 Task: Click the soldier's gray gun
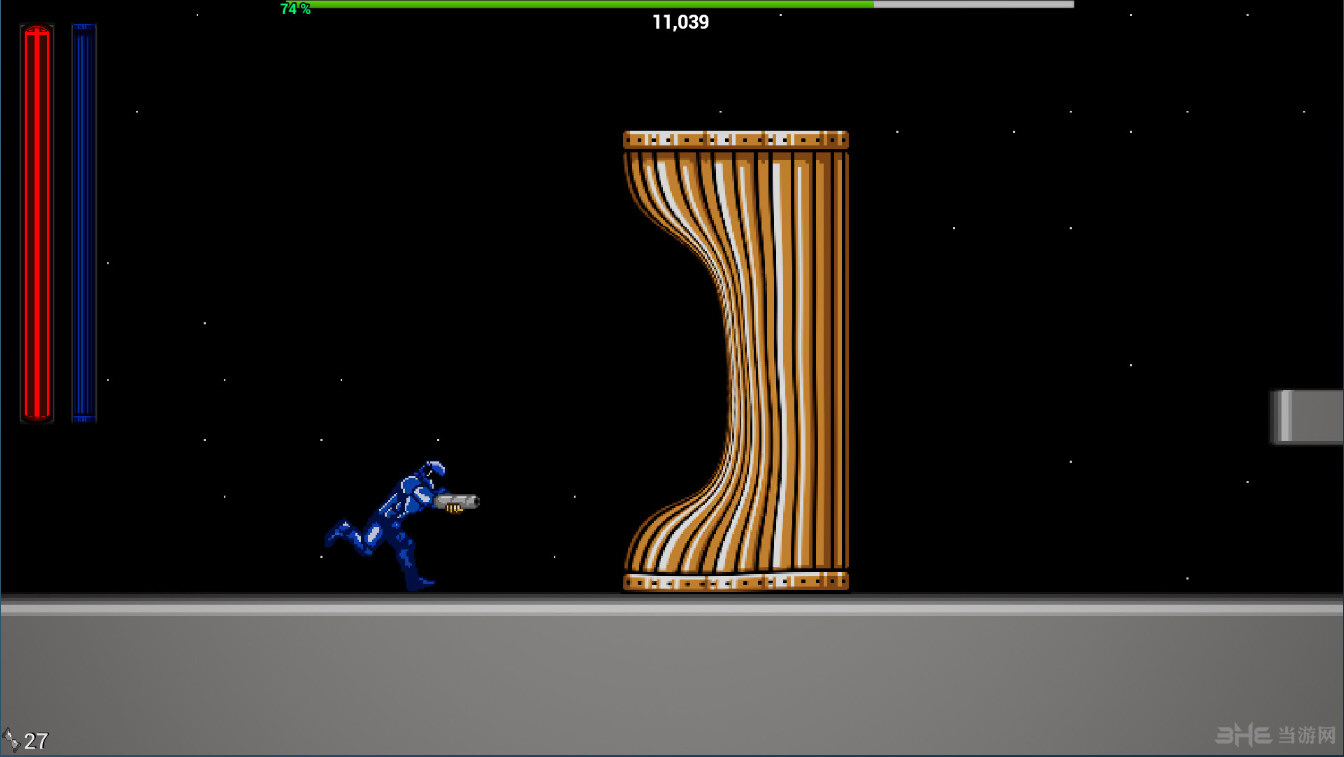point(458,502)
